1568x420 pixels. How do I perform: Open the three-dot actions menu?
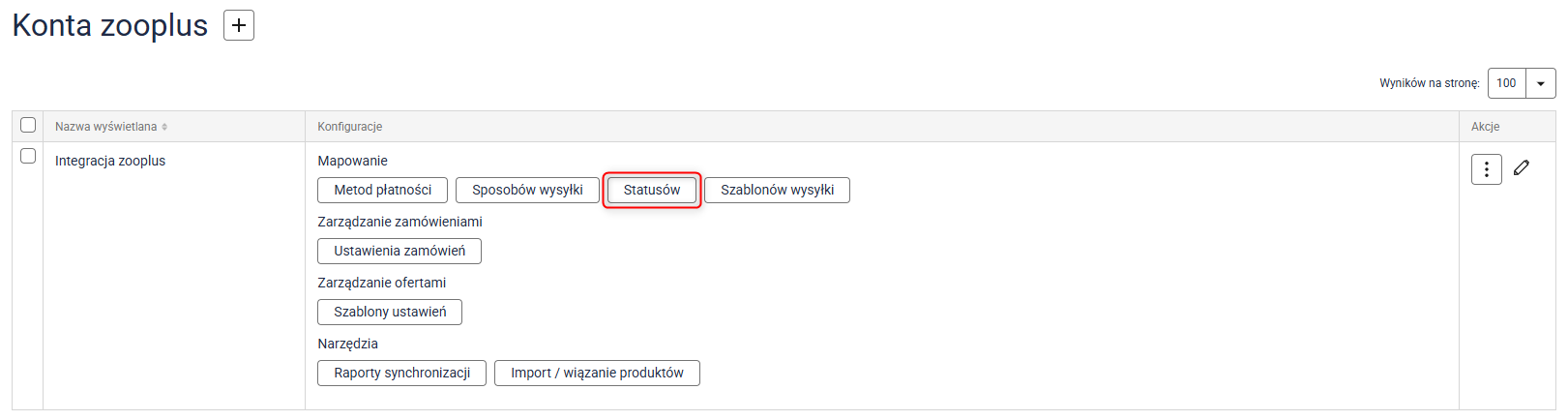(1486, 169)
